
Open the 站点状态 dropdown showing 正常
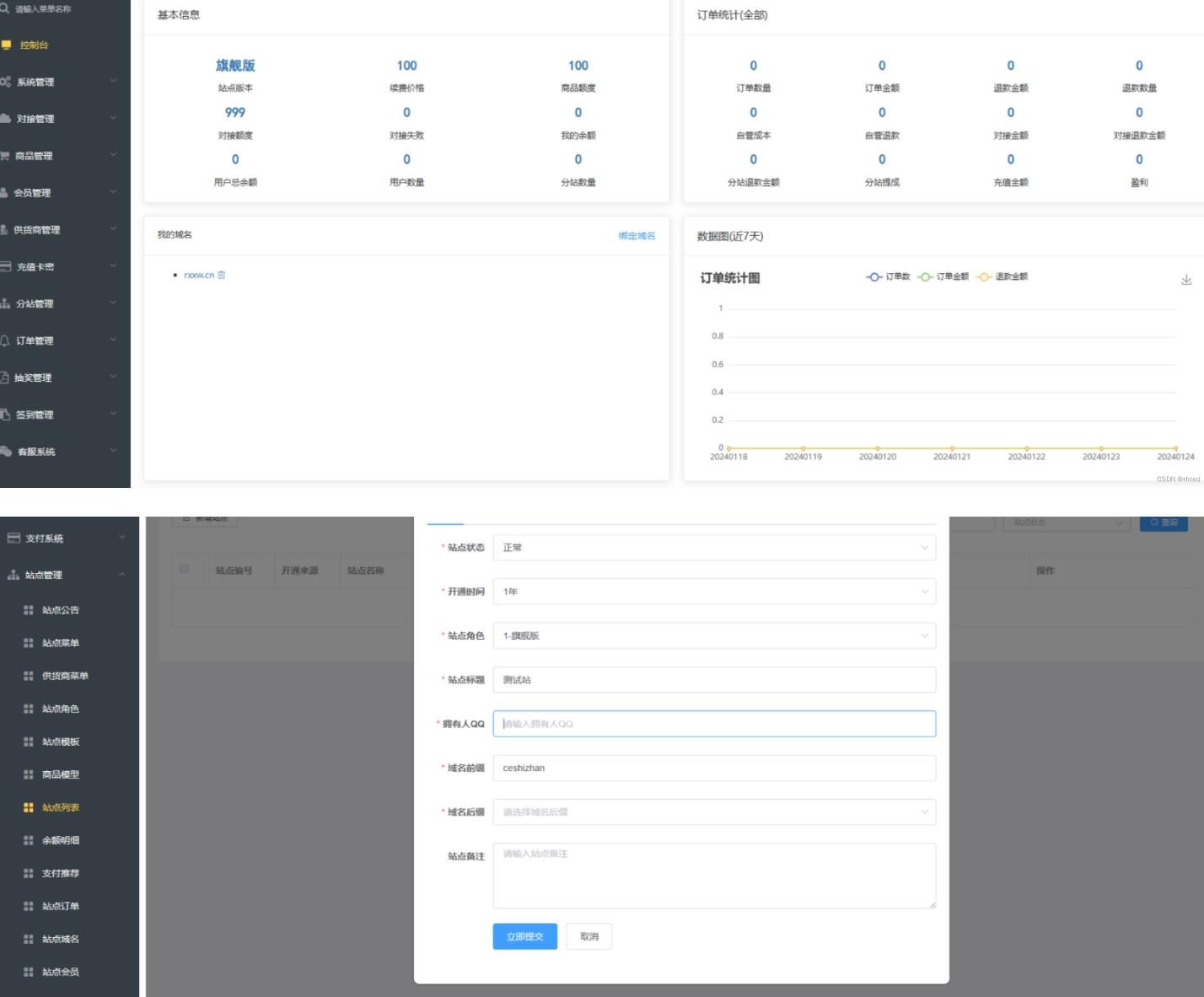pyautogui.click(x=713, y=548)
